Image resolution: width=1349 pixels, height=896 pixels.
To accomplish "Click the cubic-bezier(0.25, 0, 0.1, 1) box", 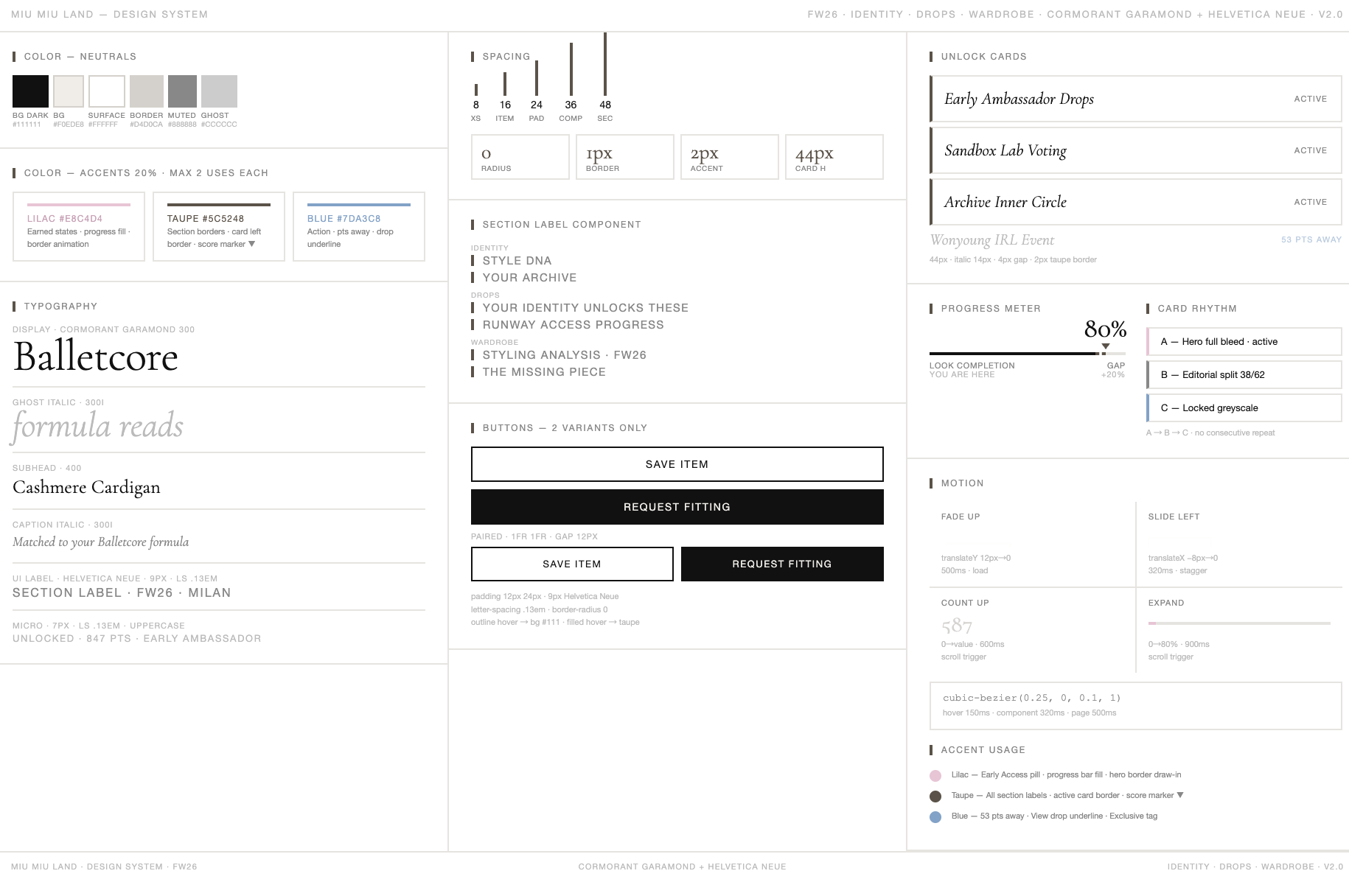I will coord(1135,706).
